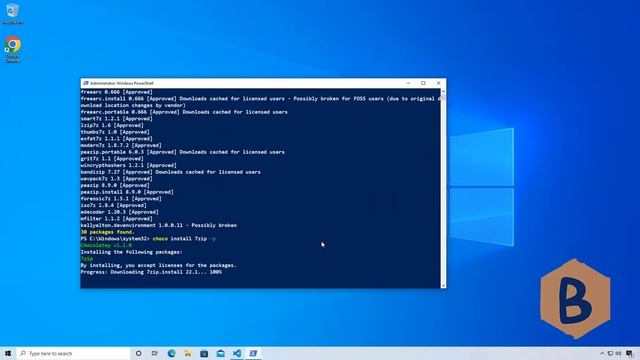Click the 'Progress: Downloading 7zip.install' line
640x360 pixels.
151,272
